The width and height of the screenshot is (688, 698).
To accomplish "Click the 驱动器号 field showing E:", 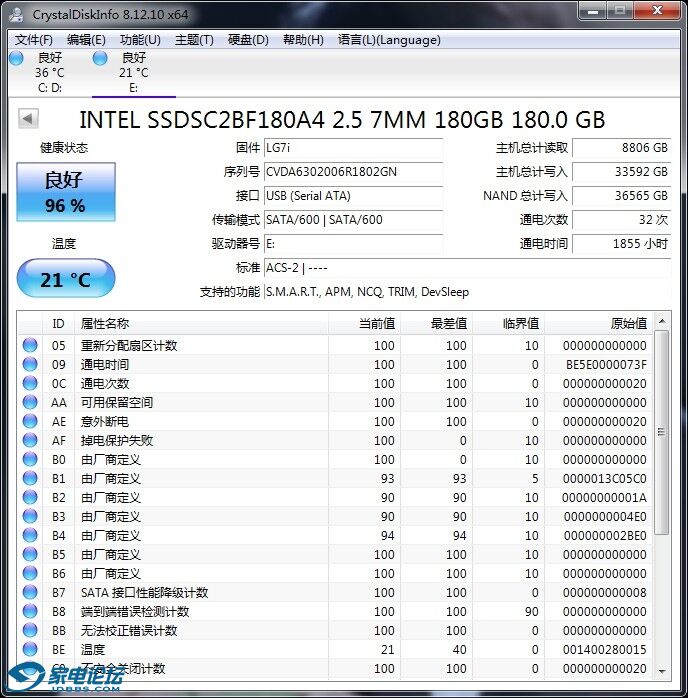I will click(353, 244).
